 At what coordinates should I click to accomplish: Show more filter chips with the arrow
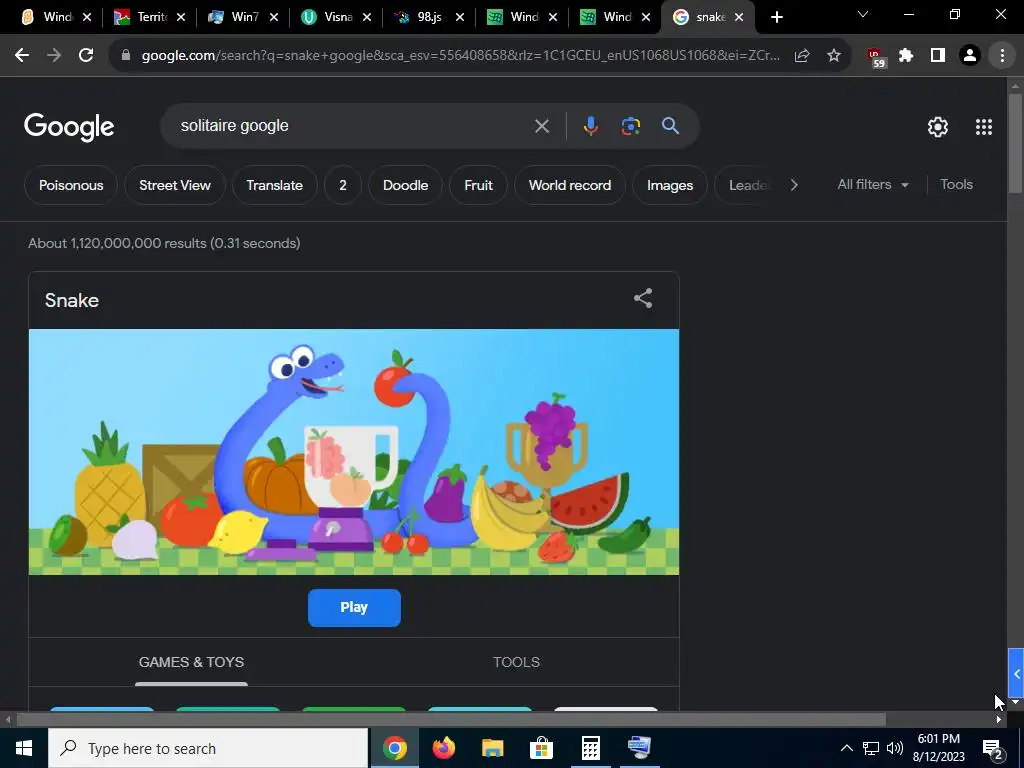794,185
